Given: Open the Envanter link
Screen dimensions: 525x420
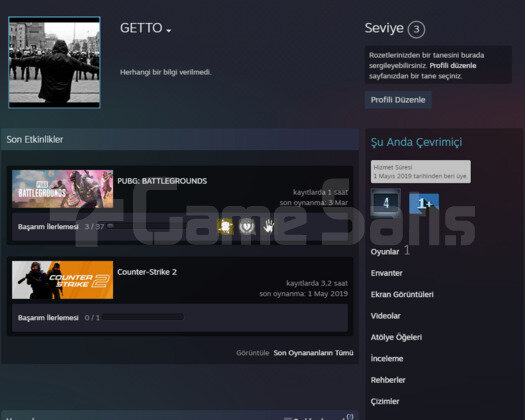Looking at the screenshot, I should click(386, 273).
